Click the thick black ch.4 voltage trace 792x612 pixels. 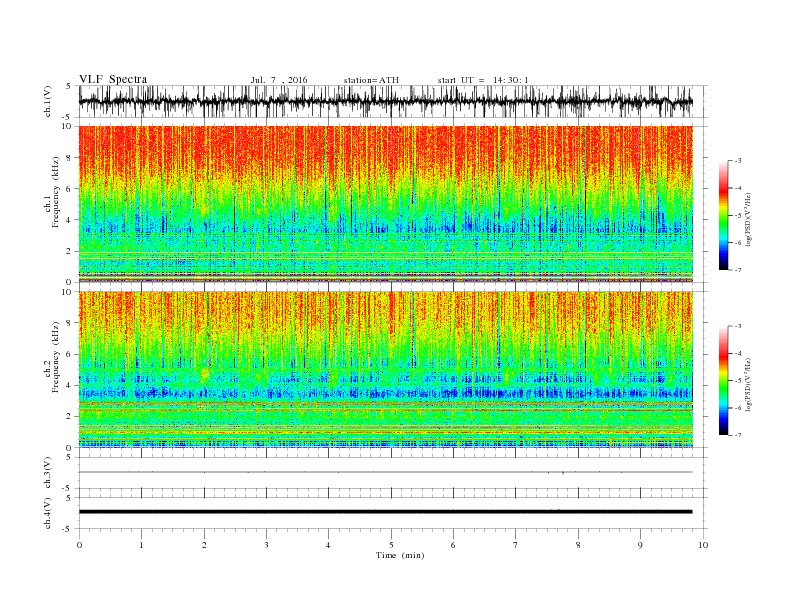[x=386, y=512]
